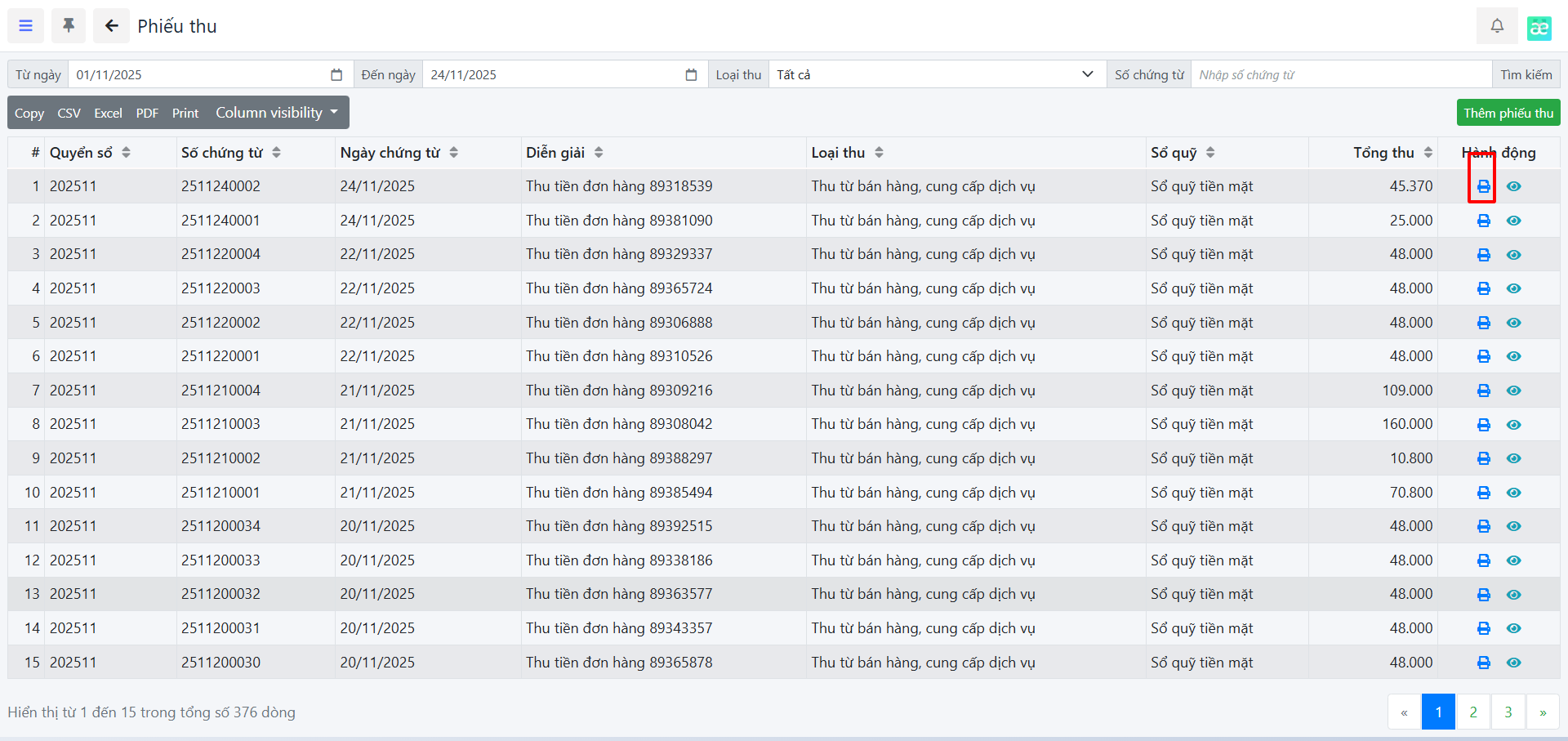The image size is (1568, 741).
Task: Open the Column visibility dropdown
Action: tap(276, 113)
